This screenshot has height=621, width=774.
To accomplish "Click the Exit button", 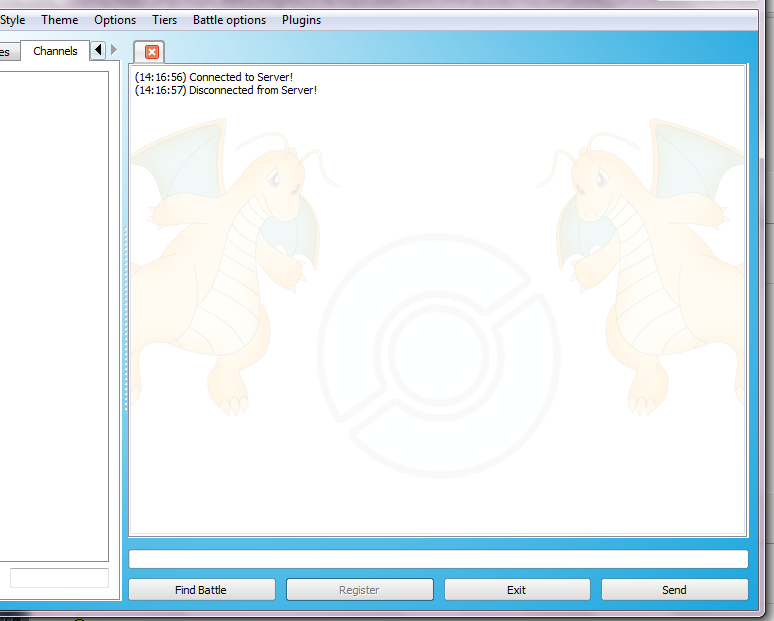I will pos(517,590).
